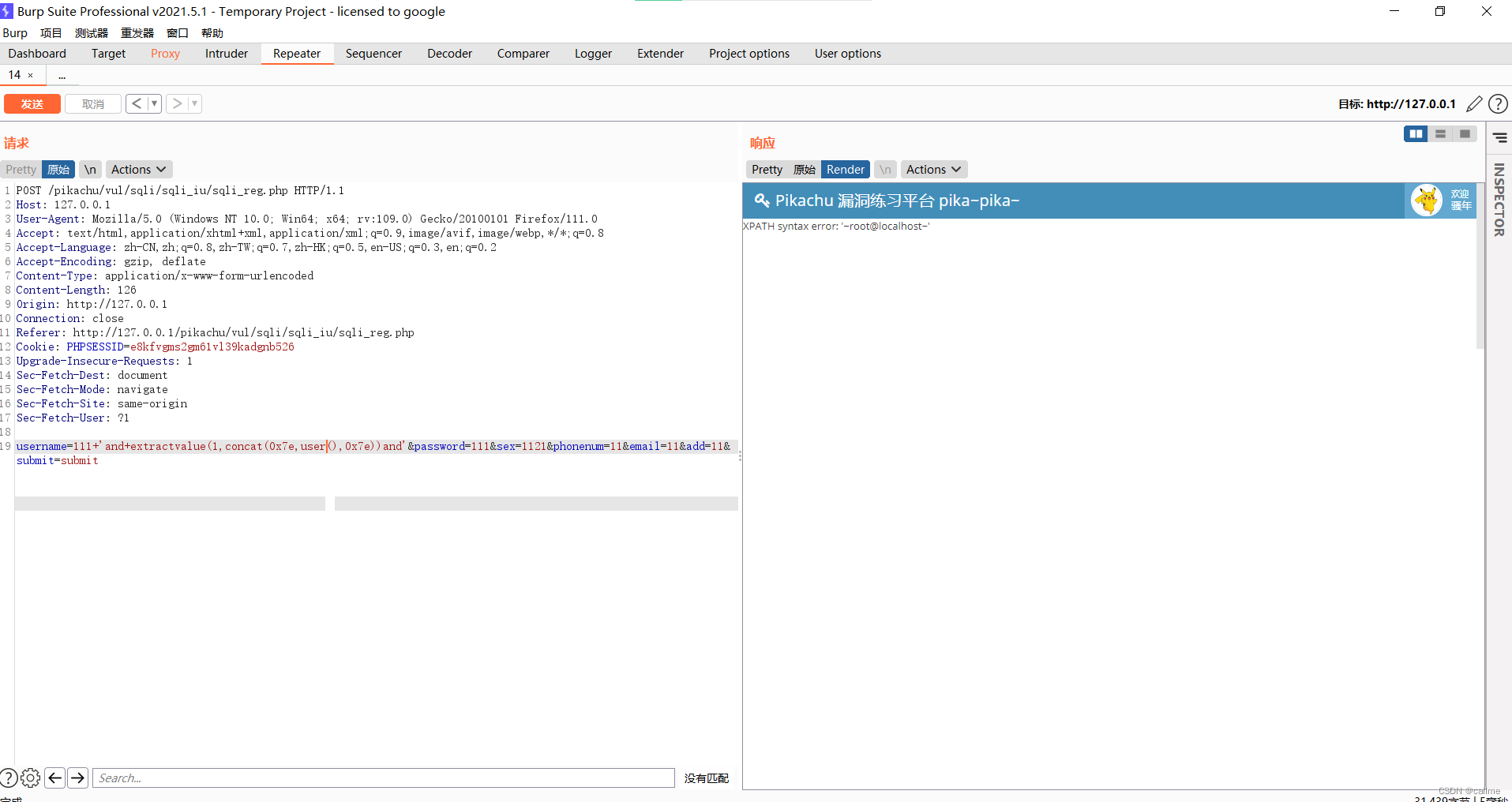The image size is (1512, 802).
Task: Open the Comparer tab
Action: click(523, 54)
